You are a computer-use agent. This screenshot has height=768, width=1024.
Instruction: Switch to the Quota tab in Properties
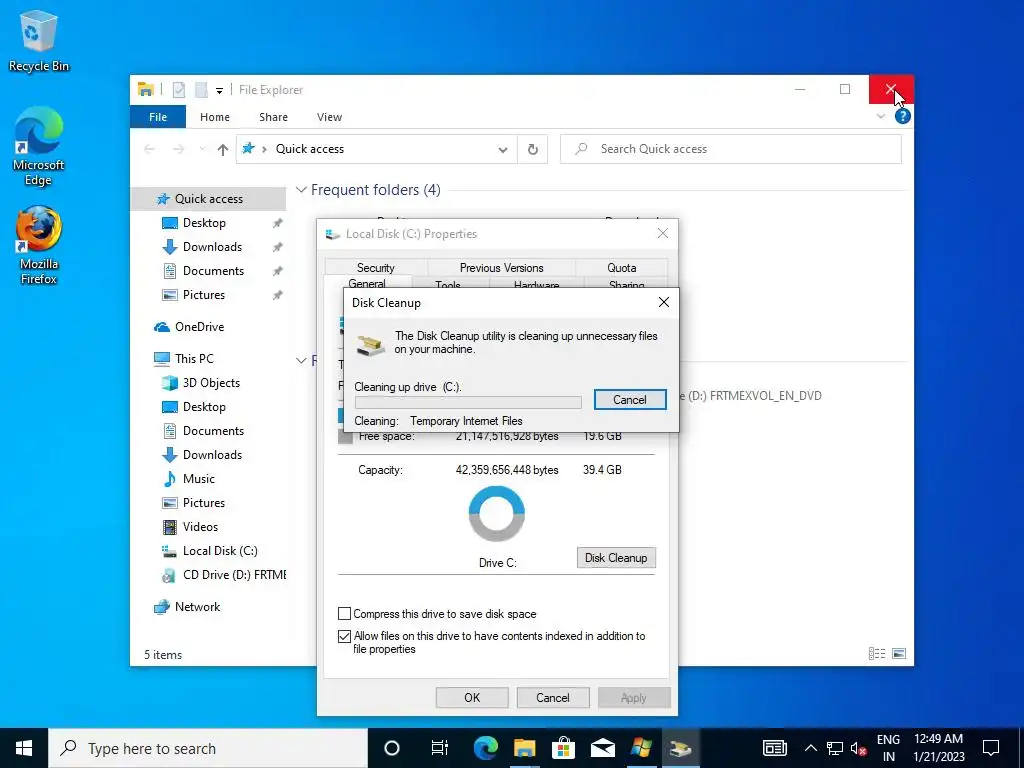pos(622,268)
